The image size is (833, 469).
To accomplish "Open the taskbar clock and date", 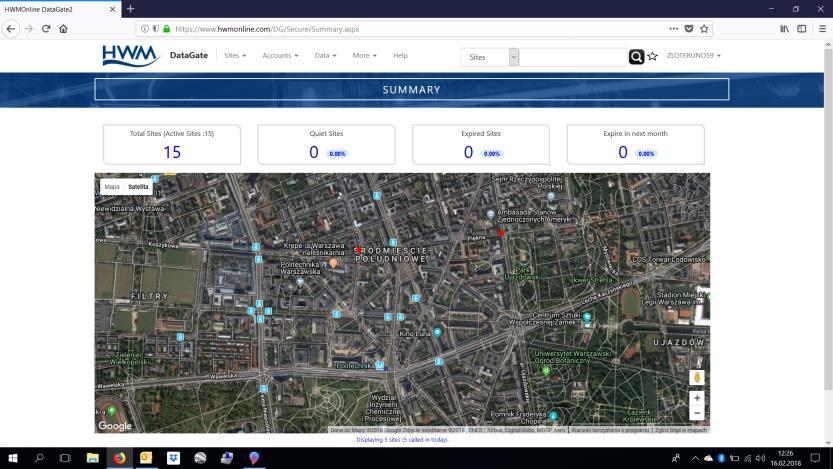I will (786, 458).
